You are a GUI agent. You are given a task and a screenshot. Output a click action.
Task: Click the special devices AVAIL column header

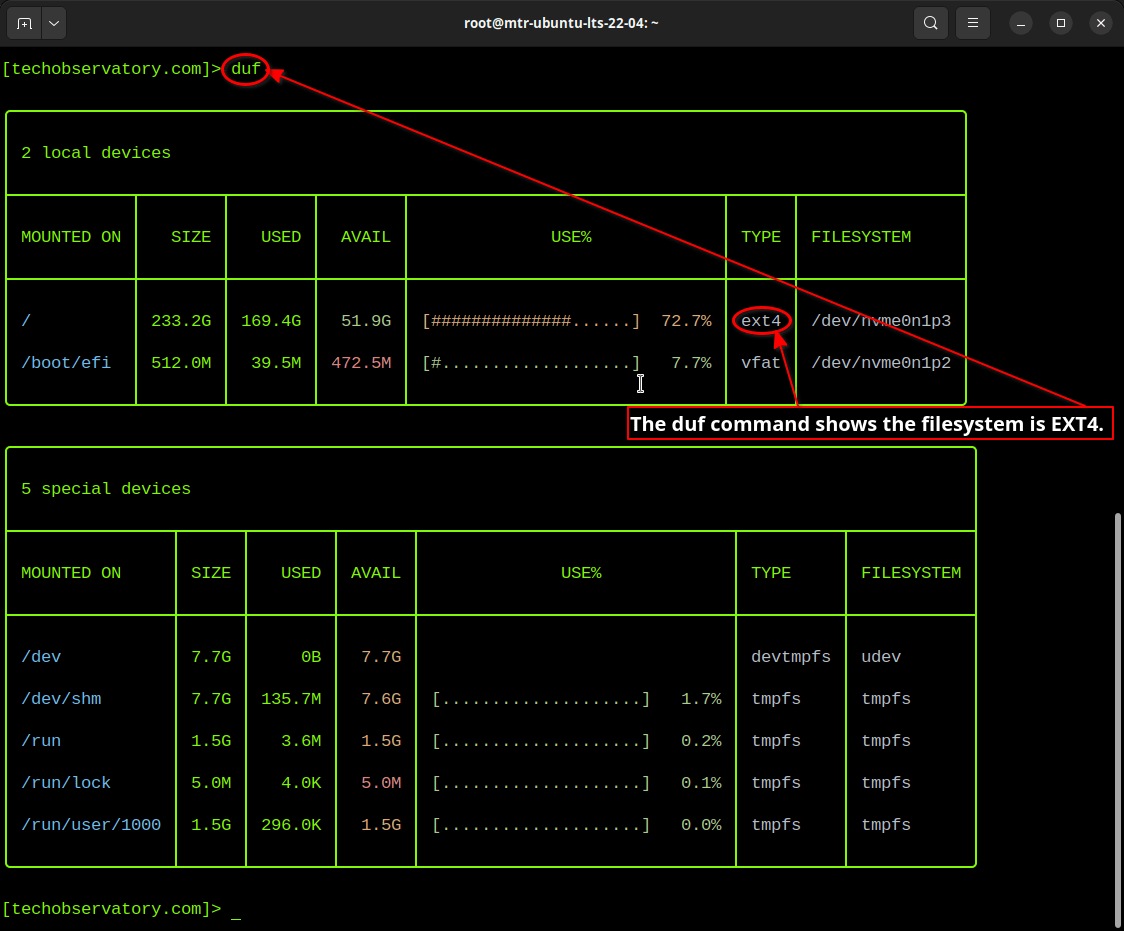(376, 573)
